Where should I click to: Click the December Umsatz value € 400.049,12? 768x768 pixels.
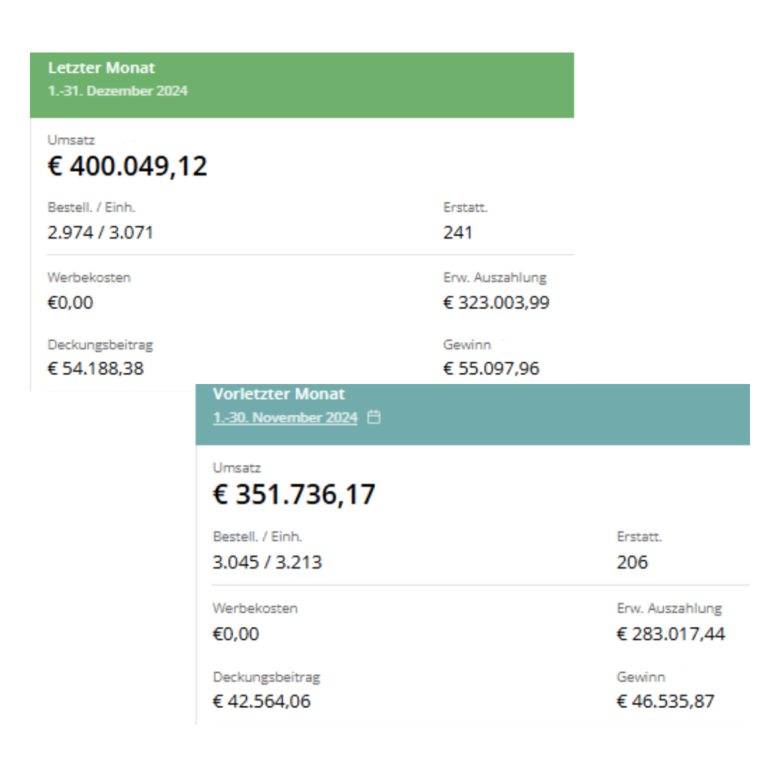point(127,166)
